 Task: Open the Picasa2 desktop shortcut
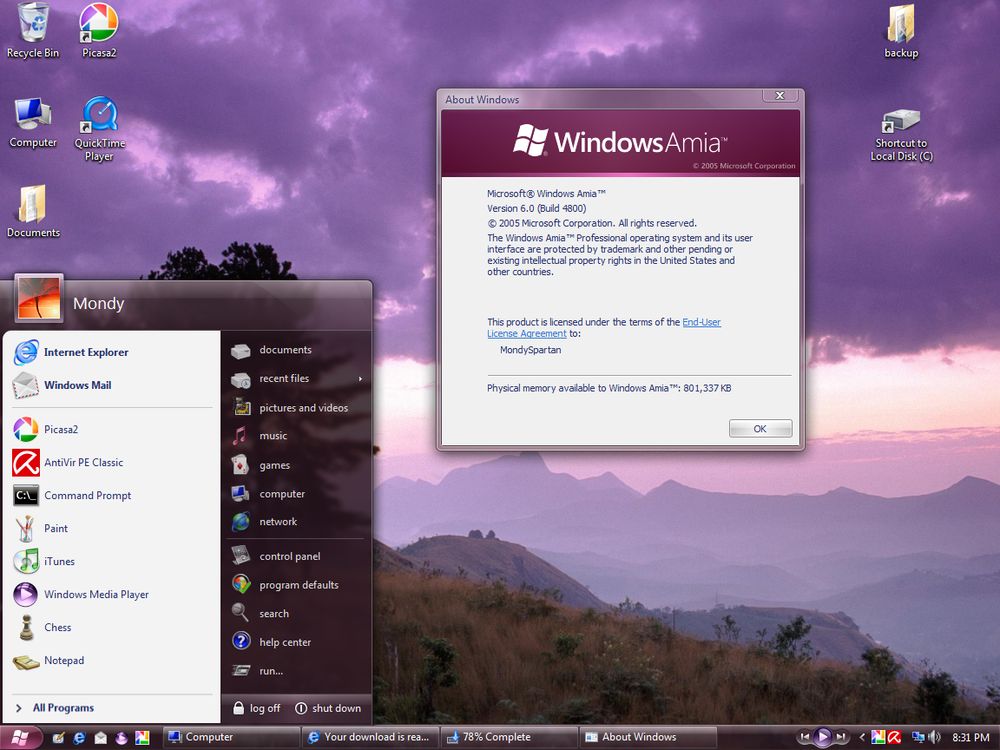(99, 31)
